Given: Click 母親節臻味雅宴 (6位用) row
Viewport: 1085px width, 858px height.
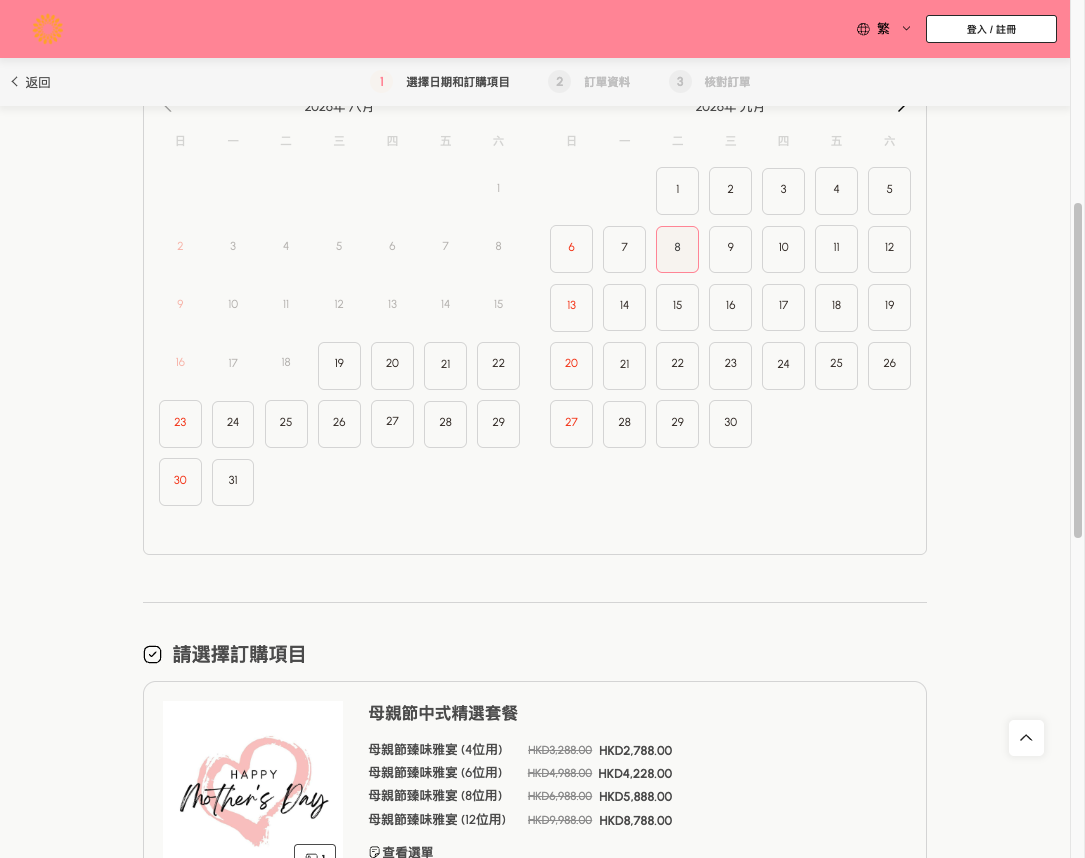Looking at the screenshot, I should tap(520, 773).
